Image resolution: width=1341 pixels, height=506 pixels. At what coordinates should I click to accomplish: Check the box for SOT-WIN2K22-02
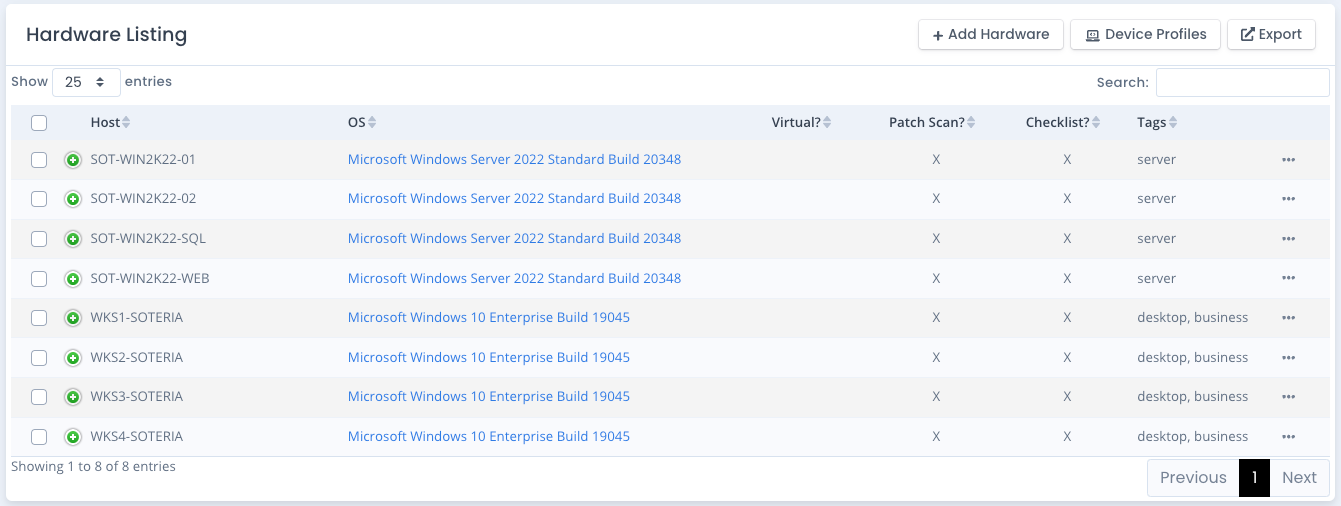coord(39,199)
